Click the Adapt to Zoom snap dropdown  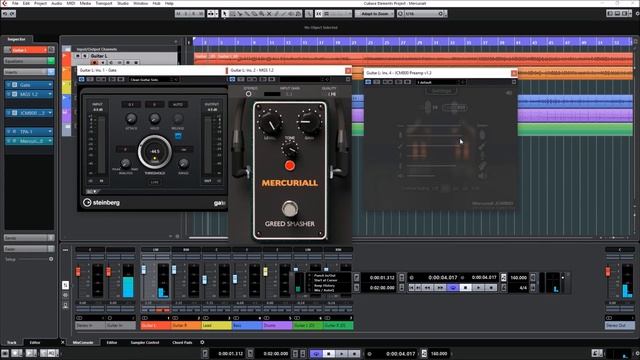coord(374,14)
